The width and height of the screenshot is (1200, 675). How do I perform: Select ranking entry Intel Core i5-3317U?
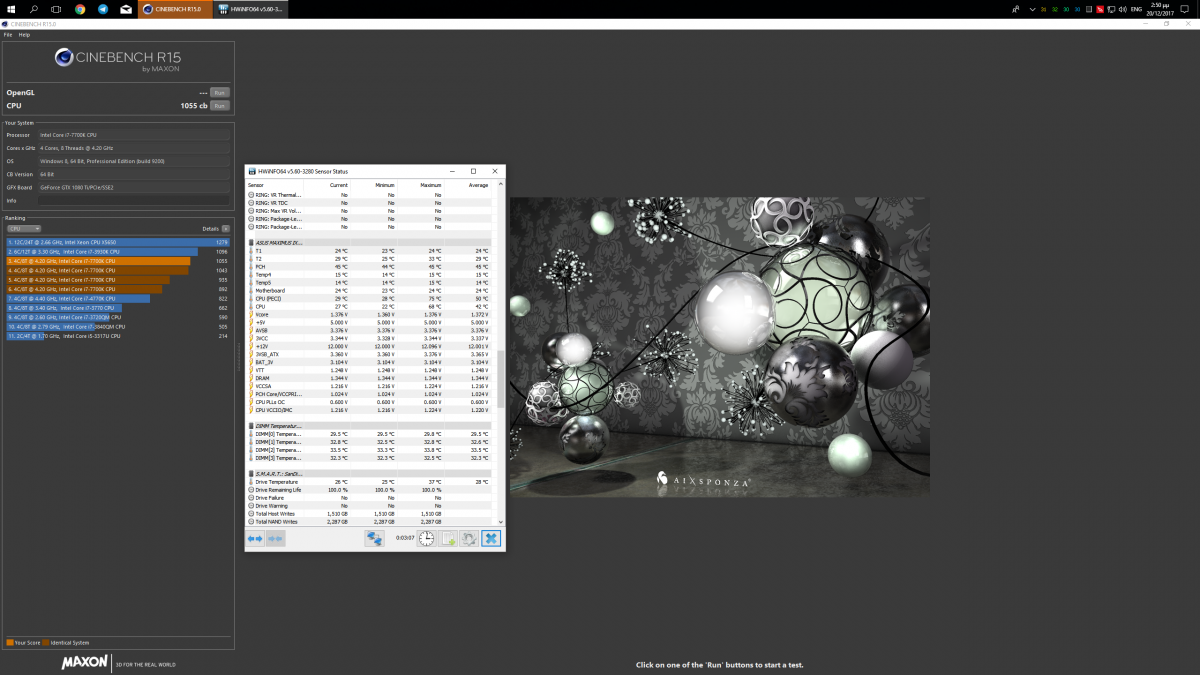point(117,336)
